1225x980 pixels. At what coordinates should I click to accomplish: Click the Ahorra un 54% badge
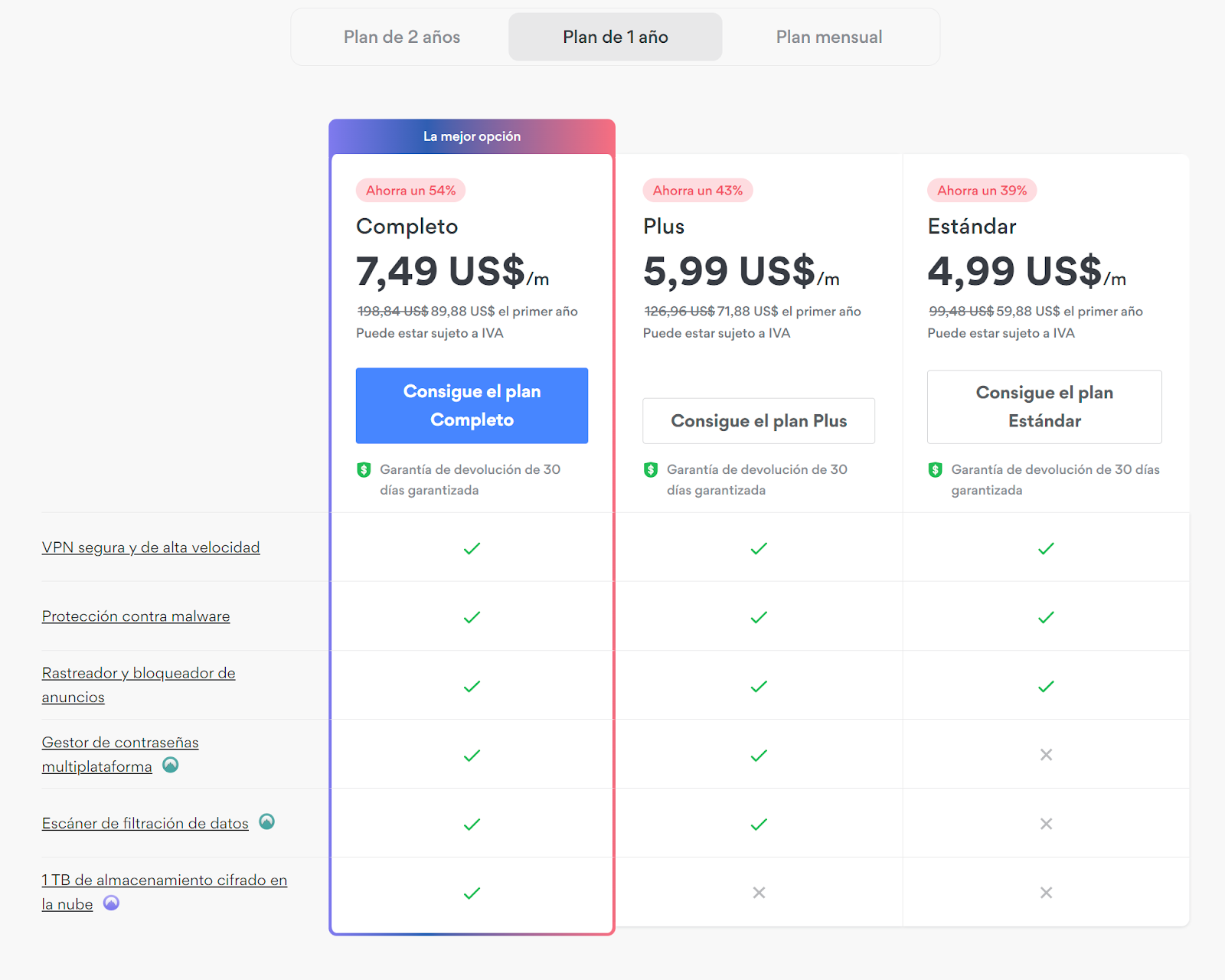click(x=410, y=191)
